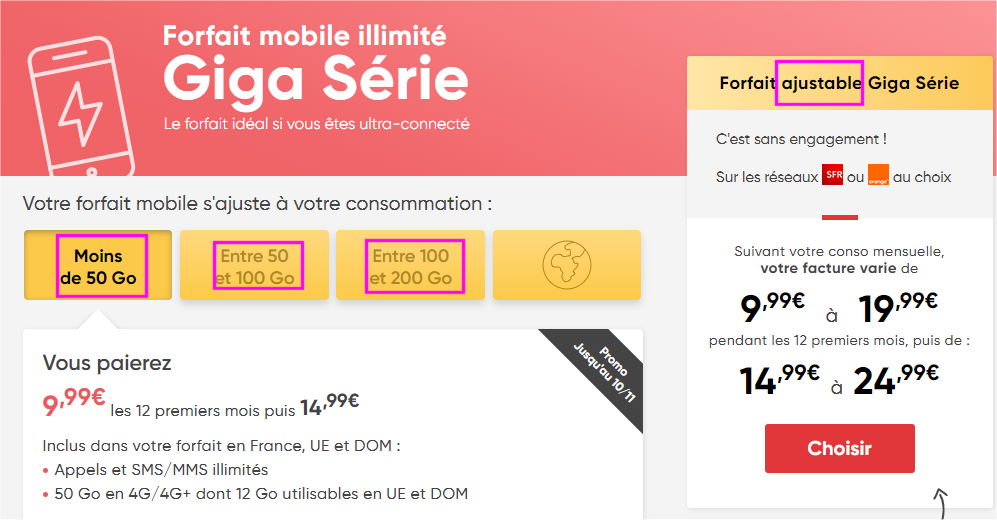Screen dimensions: 997x520
Task: Click the "Vous paierez" heading
Action: (107, 362)
